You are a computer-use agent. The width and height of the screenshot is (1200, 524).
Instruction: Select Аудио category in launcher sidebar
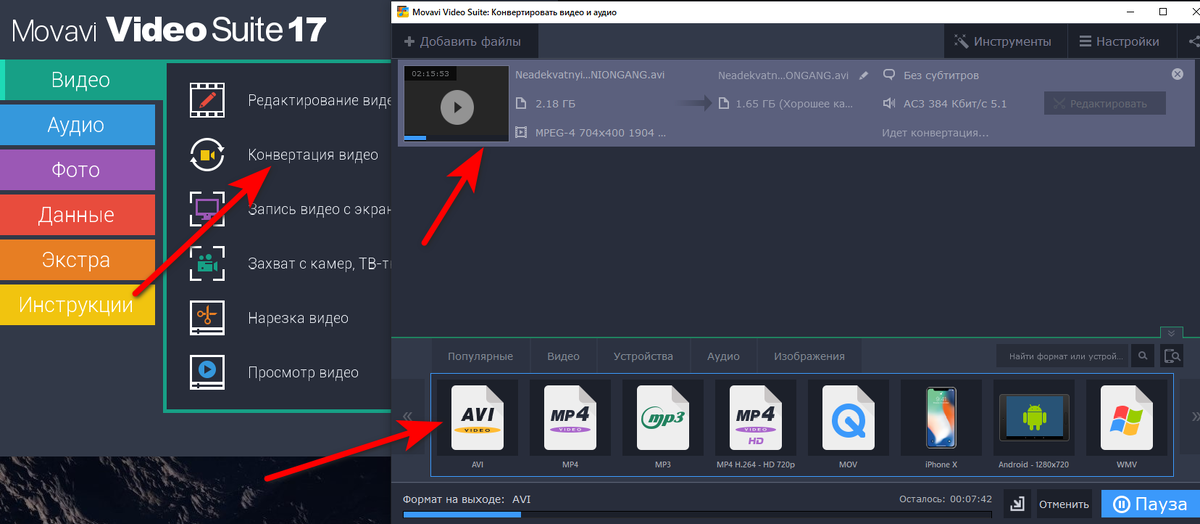(76, 125)
